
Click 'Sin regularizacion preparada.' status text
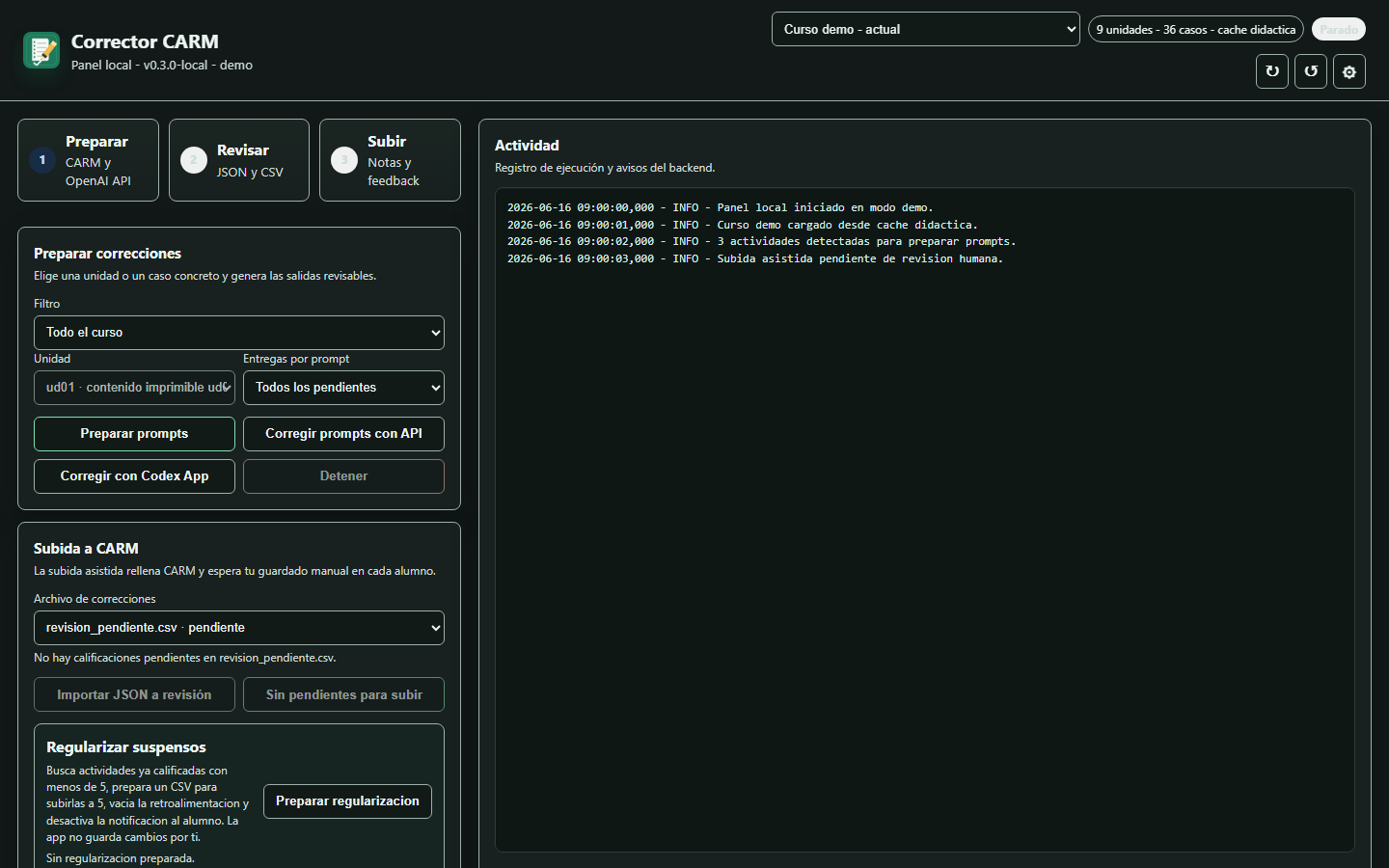[x=121, y=858]
